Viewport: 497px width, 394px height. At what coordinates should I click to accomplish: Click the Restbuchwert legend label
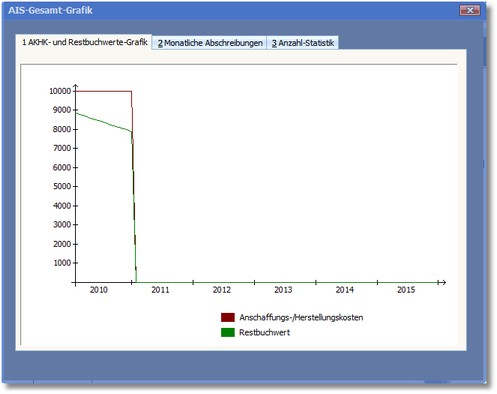click(x=264, y=332)
